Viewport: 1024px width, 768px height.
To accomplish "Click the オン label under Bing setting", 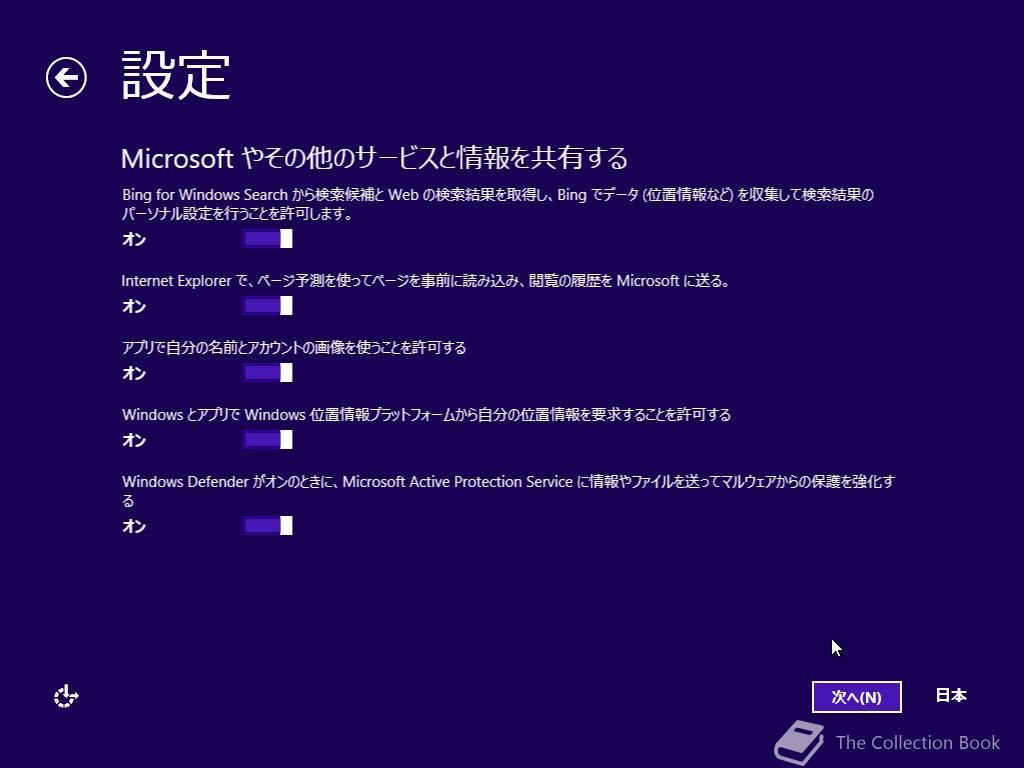I will pyautogui.click(x=134, y=240).
